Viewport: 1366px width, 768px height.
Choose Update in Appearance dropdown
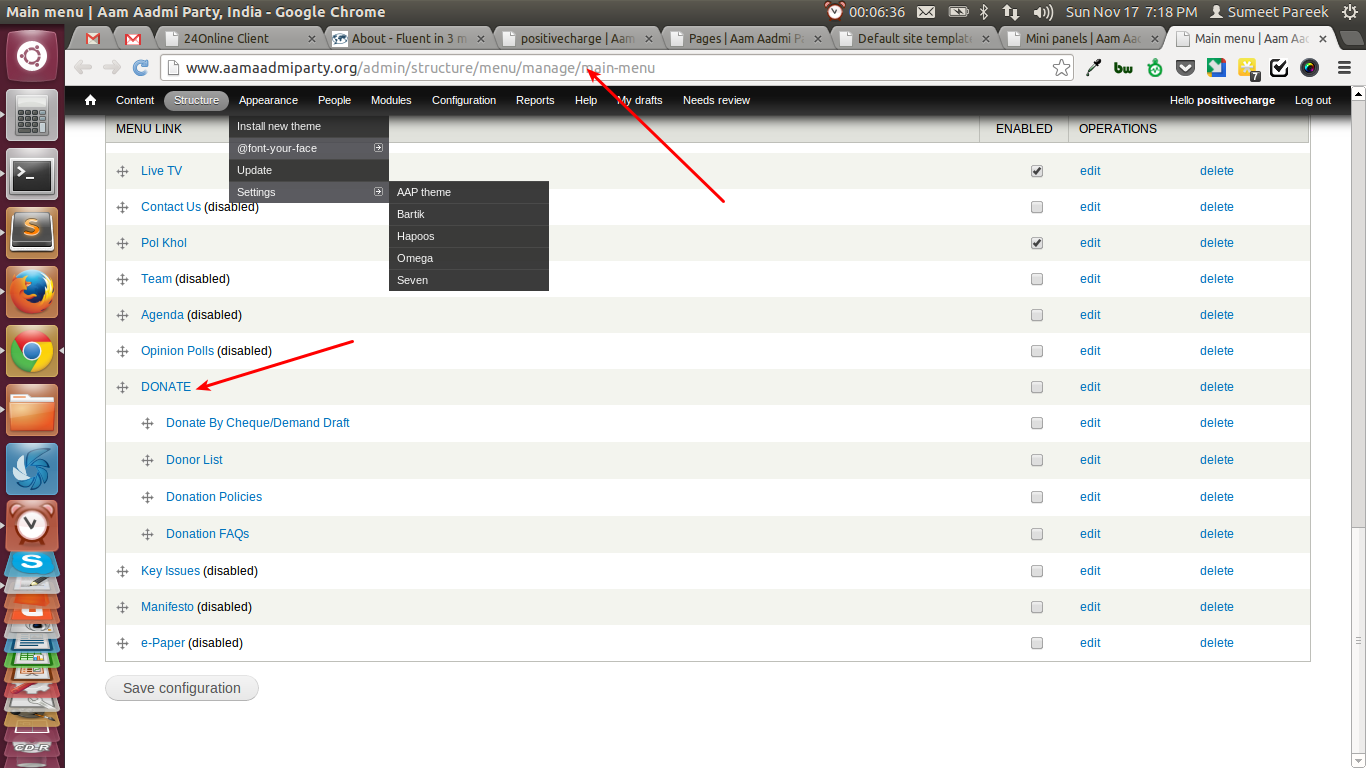(x=309, y=170)
